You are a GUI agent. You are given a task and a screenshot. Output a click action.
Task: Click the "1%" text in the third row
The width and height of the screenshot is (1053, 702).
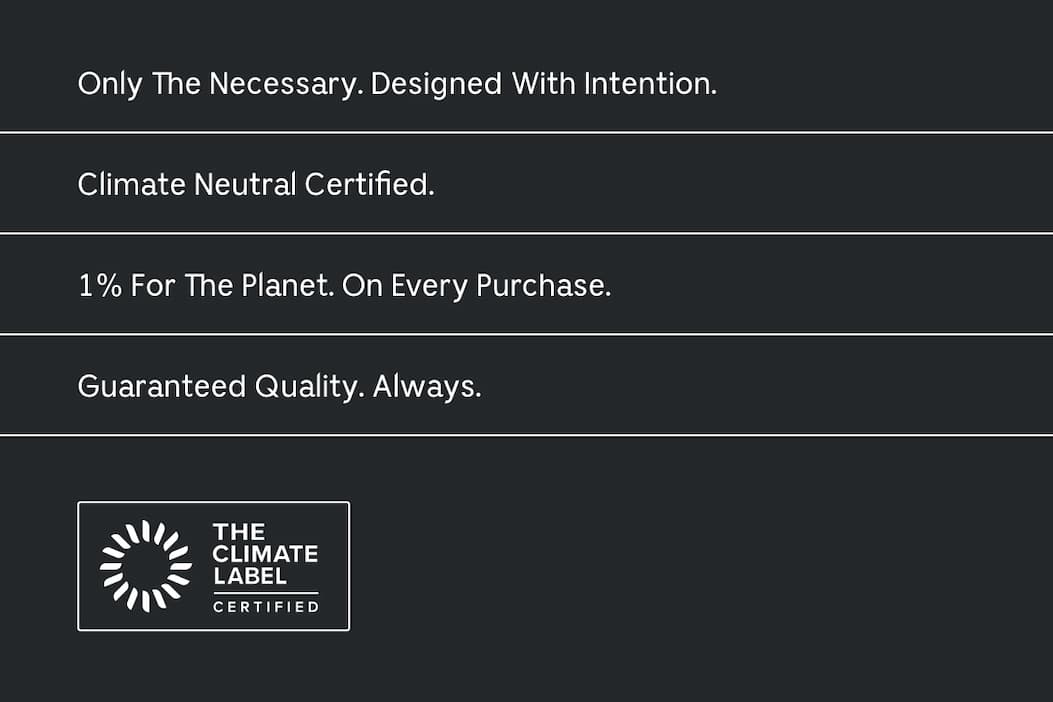click(x=100, y=286)
